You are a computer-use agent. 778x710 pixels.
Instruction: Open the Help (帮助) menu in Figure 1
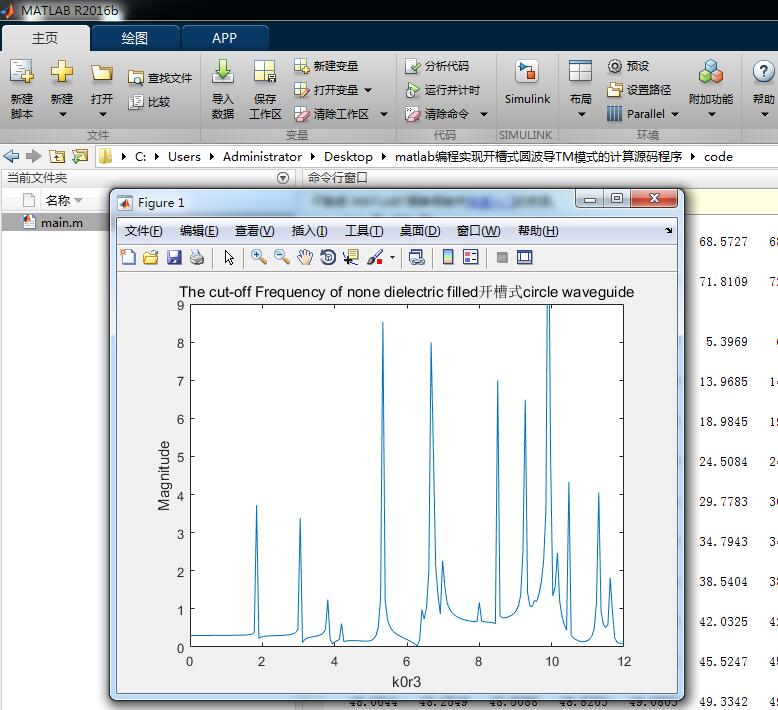538,231
